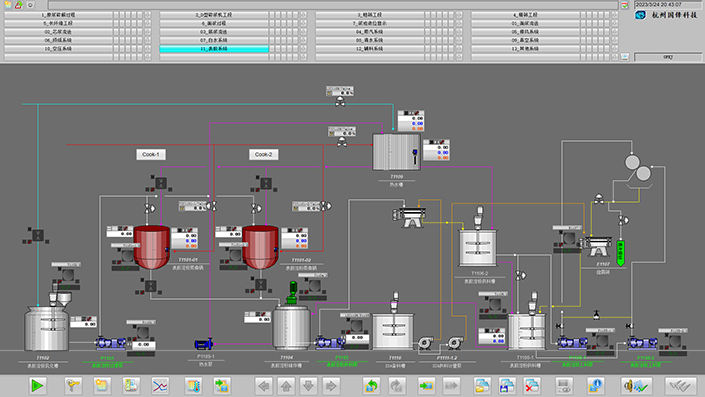Click the home up-arrow navigation icon

(x=286, y=385)
